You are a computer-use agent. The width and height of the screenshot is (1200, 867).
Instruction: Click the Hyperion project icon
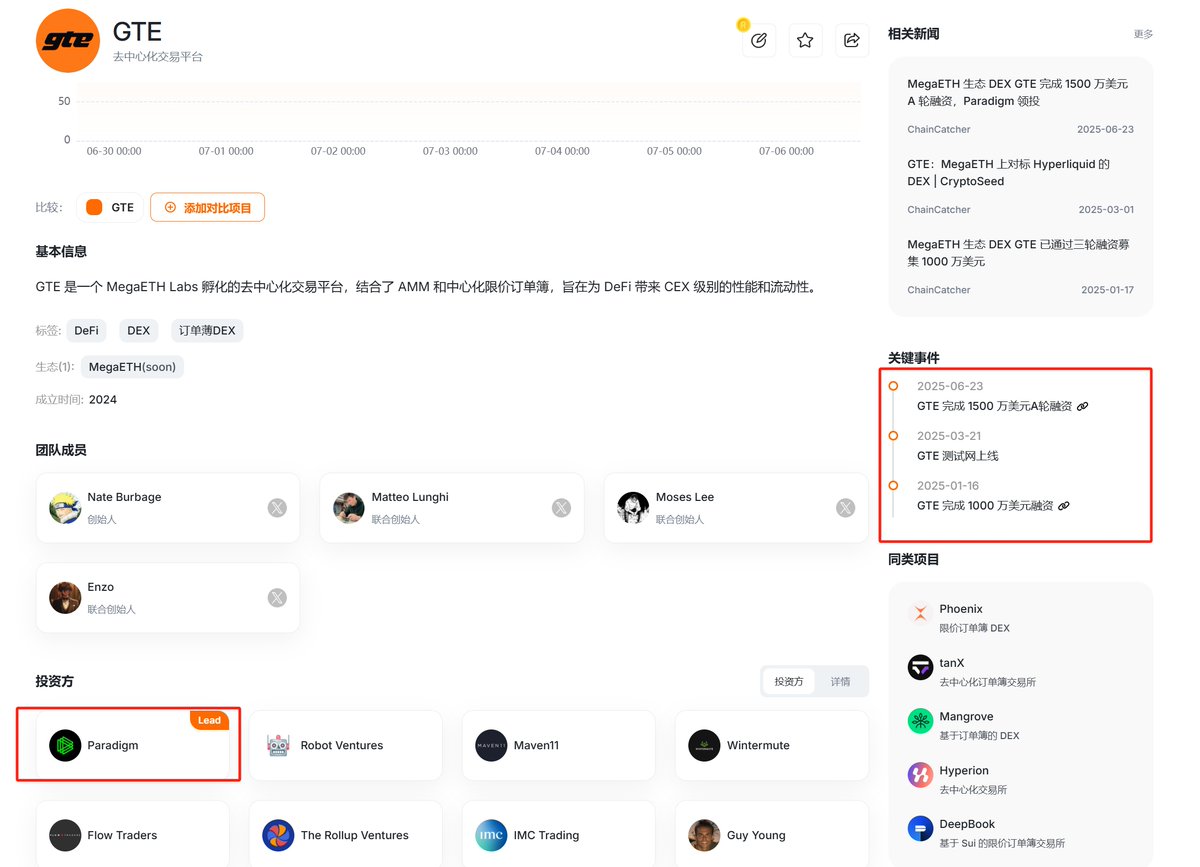click(x=920, y=775)
